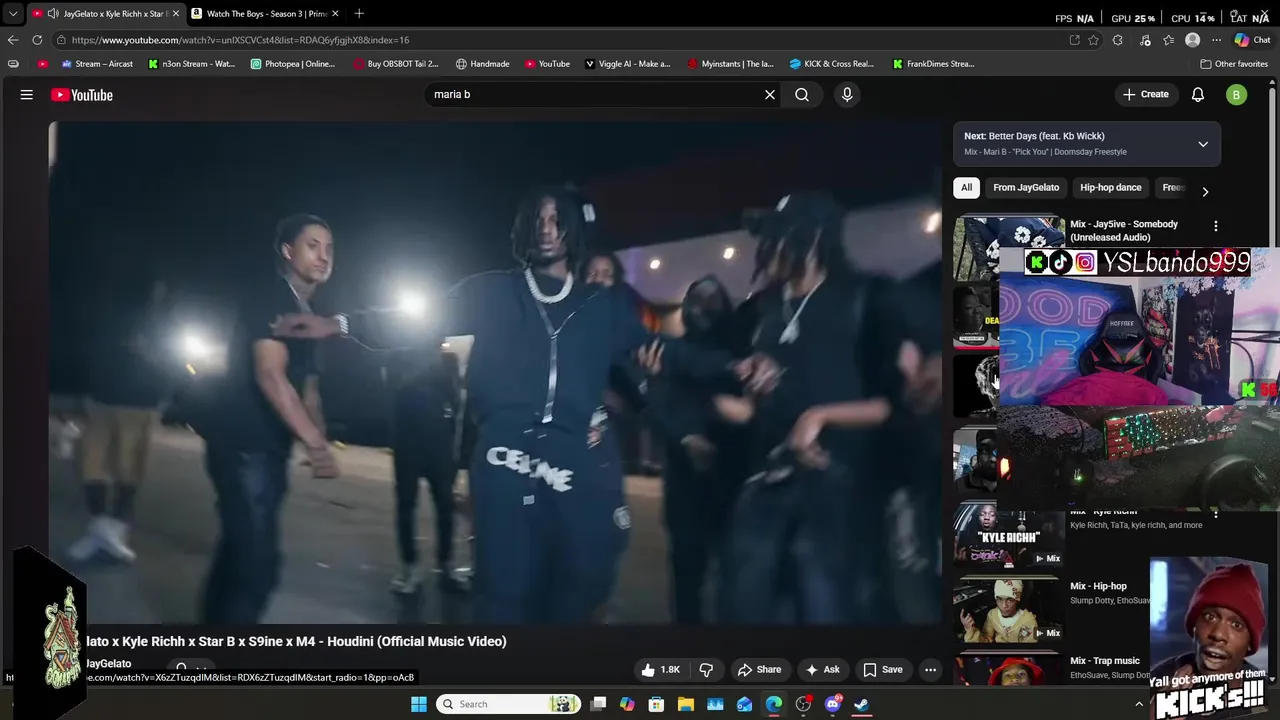Open KICK & Cross Real bookmark
The width and height of the screenshot is (1280, 720).
[x=832, y=64]
